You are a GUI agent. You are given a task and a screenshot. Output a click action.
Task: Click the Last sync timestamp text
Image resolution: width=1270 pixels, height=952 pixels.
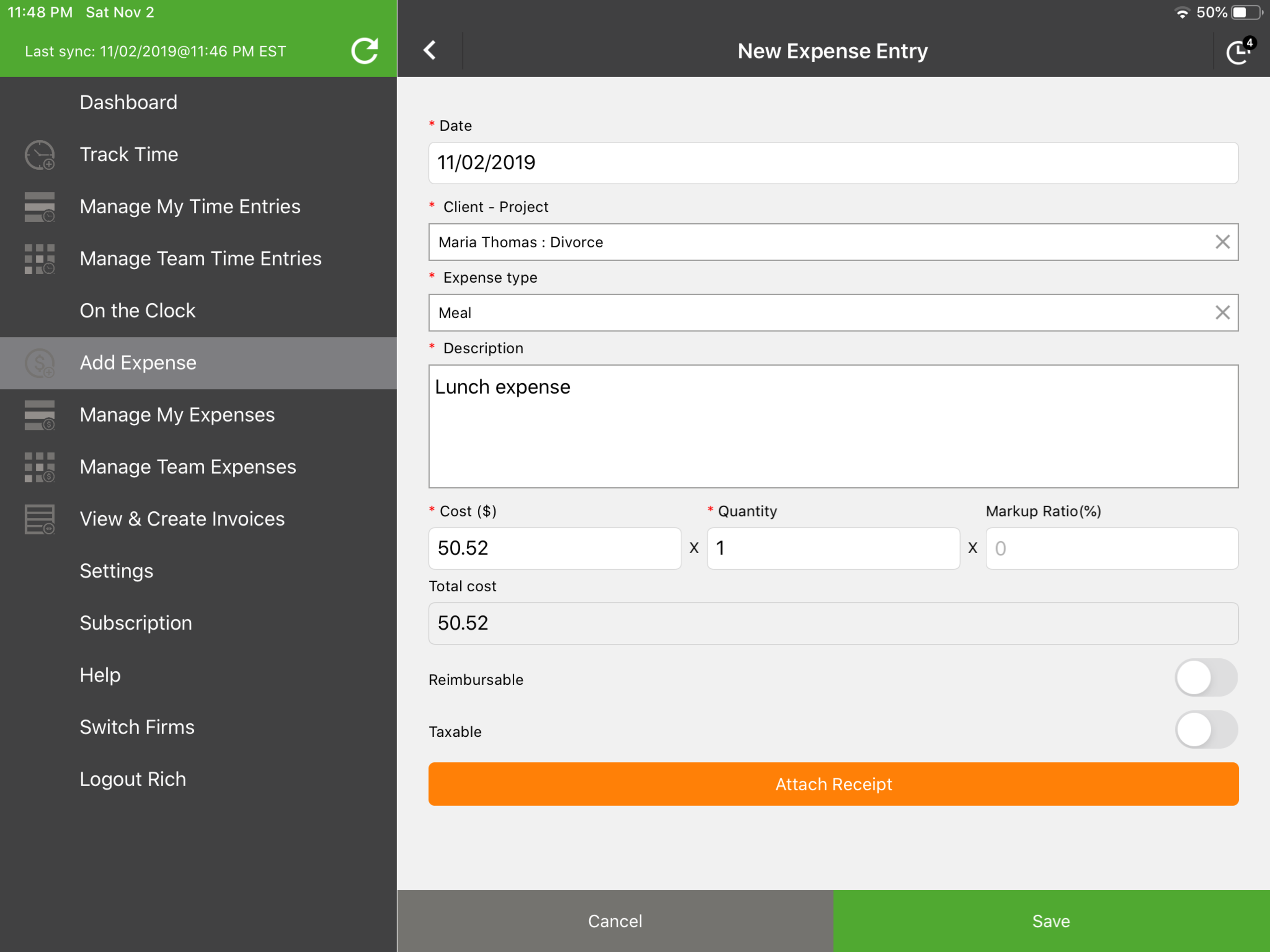point(155,52)
